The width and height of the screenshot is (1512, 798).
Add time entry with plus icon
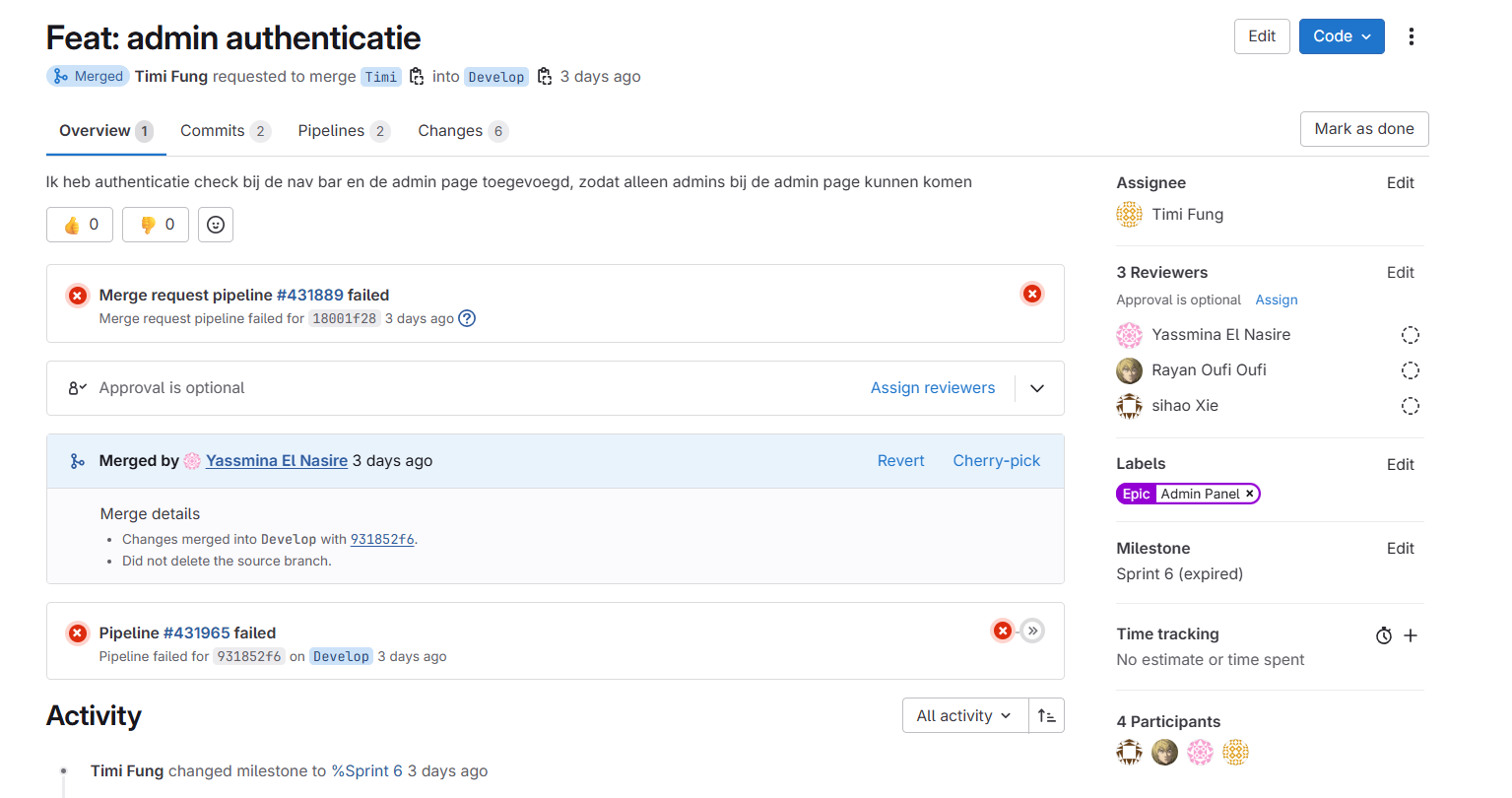pos(1411,635)
